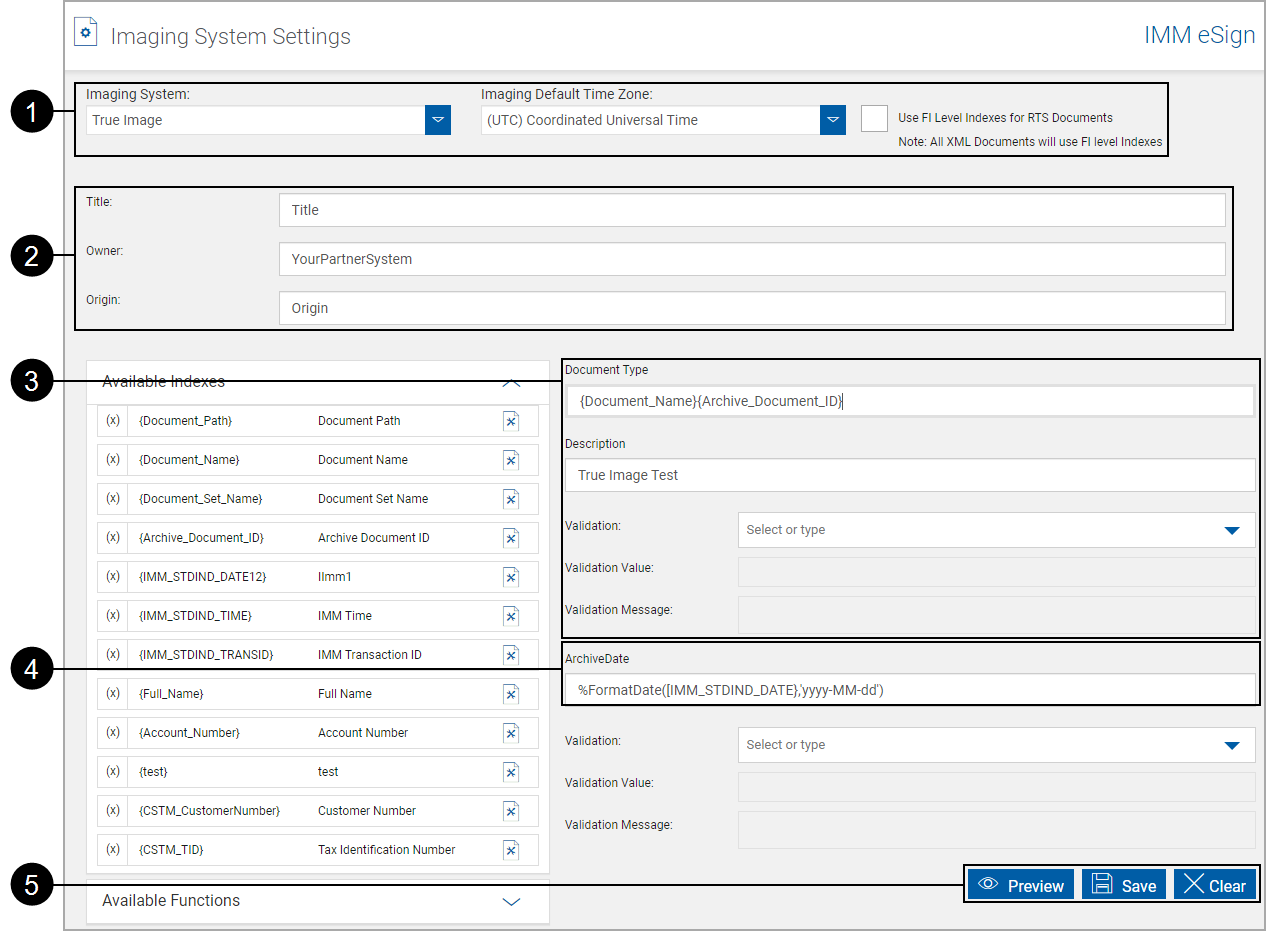The image size is (1266, 931).
Task: Click the (x) icon beside IMM Time
Action: [x=112, y=616]
